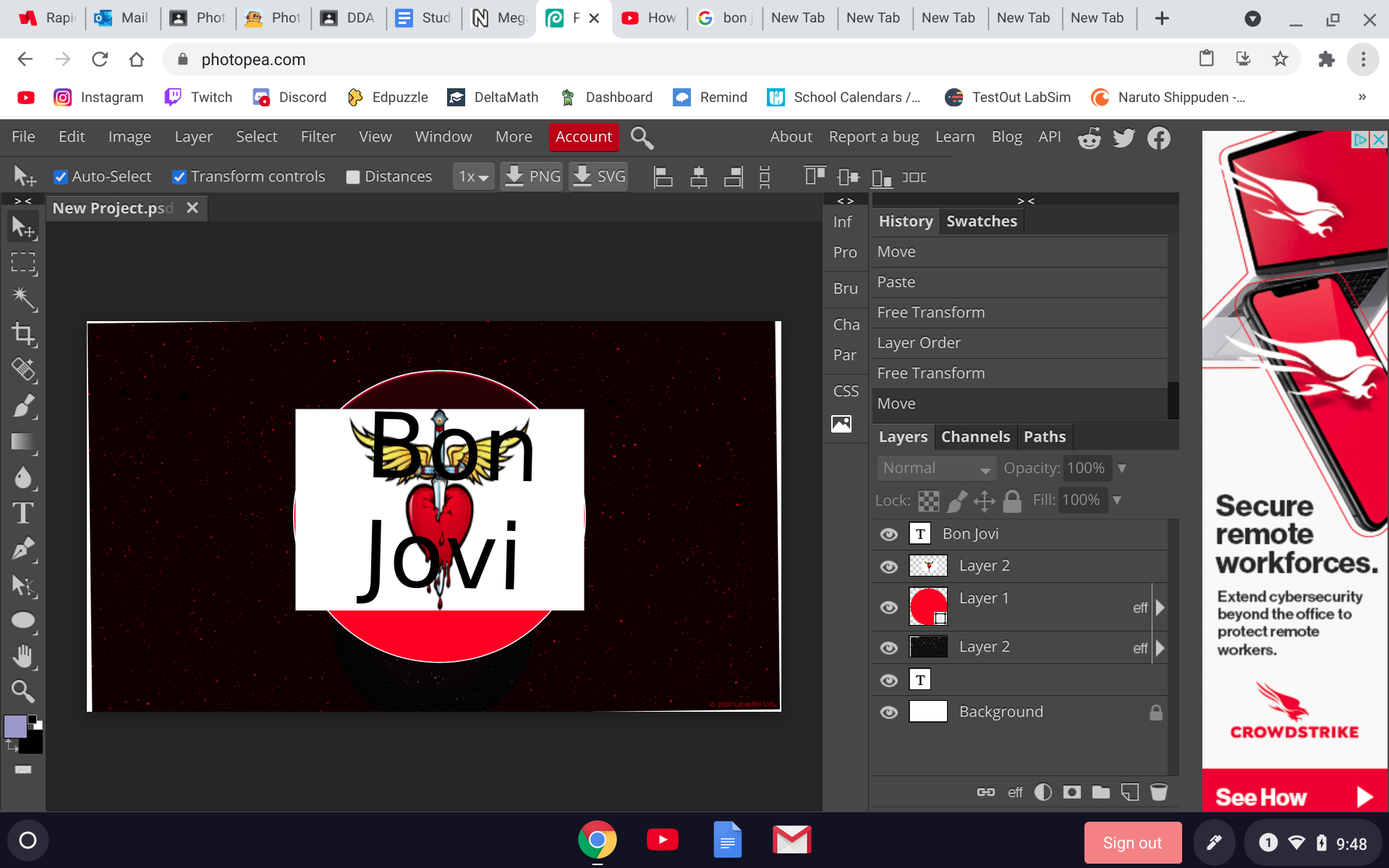Click the trash icon to delete layer
This screenshot has width=1389, height=868.
pyautogui.click(x=1159, y=792)
